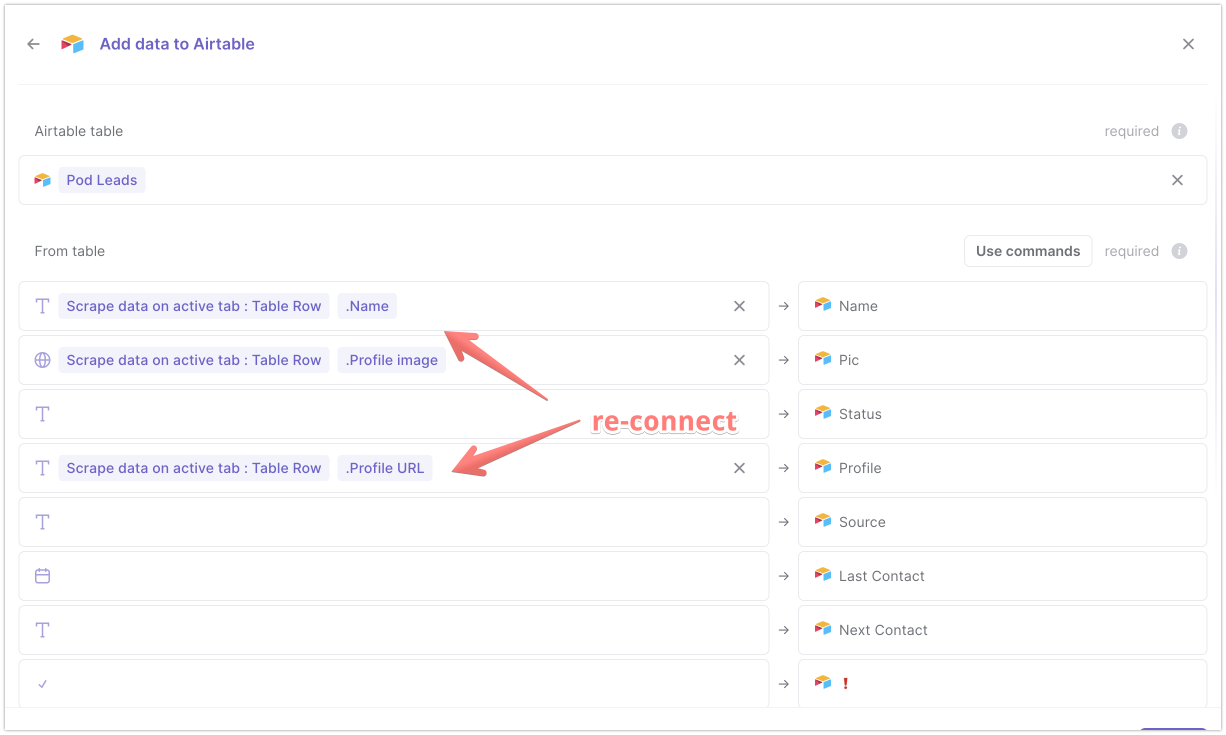Remove the Pod Leads table selection
The image size is (1226, 735).
pyautogui.click(x=1177, y=180)
